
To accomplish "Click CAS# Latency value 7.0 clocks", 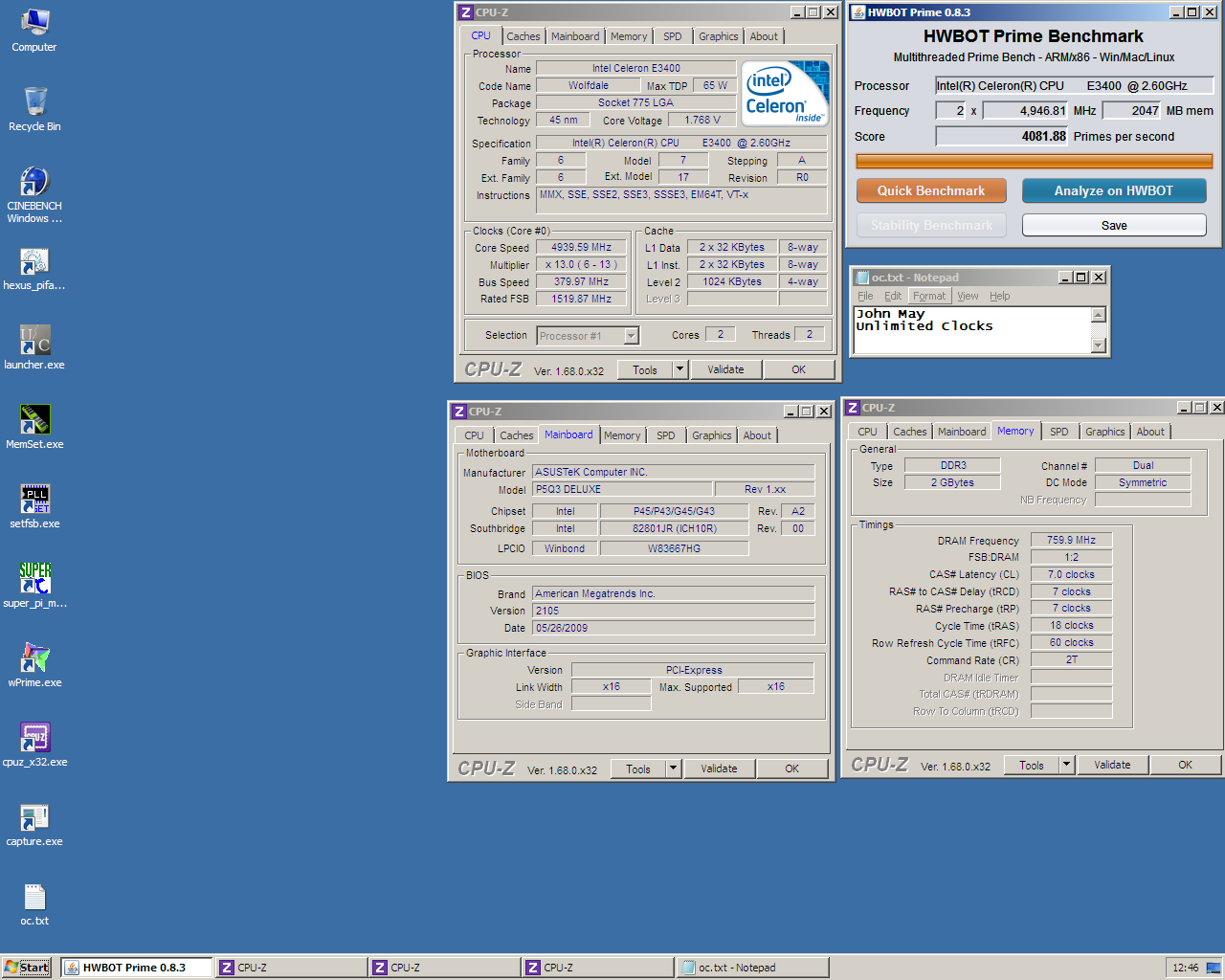I will coord(1071,574).
